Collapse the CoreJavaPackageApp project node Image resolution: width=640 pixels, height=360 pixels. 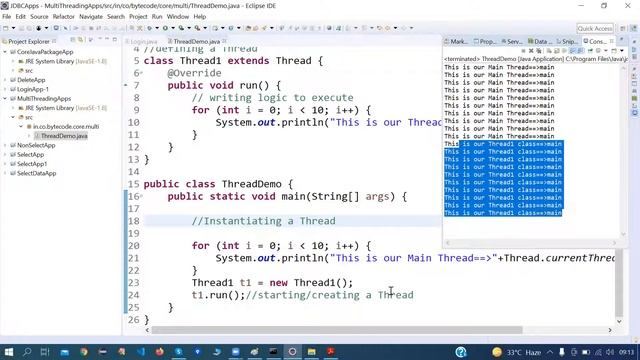(x=5, y=52)
